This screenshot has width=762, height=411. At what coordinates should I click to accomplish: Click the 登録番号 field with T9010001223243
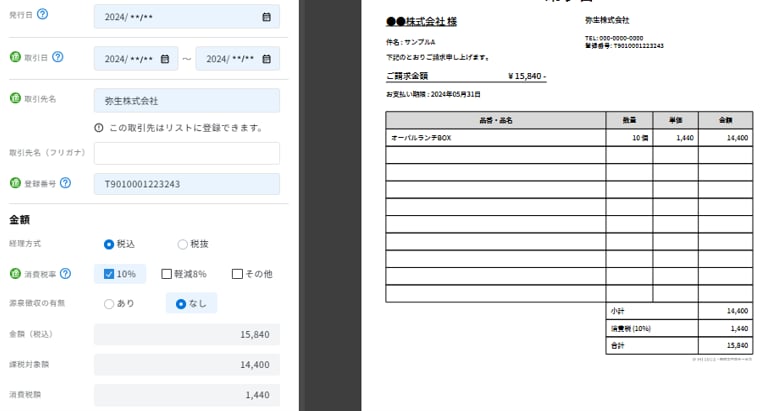(186, 184)
